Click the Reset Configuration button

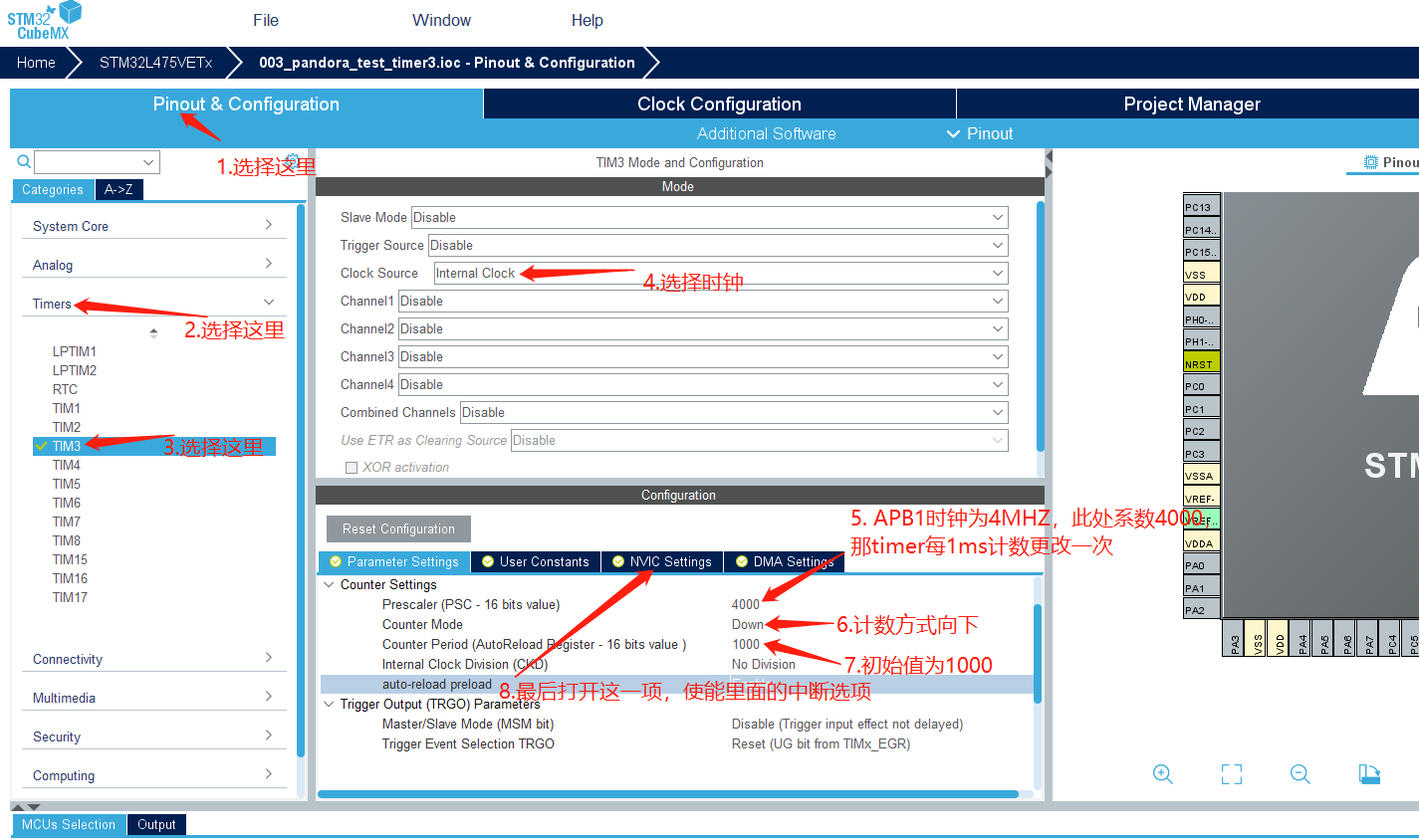pos(398,528)
